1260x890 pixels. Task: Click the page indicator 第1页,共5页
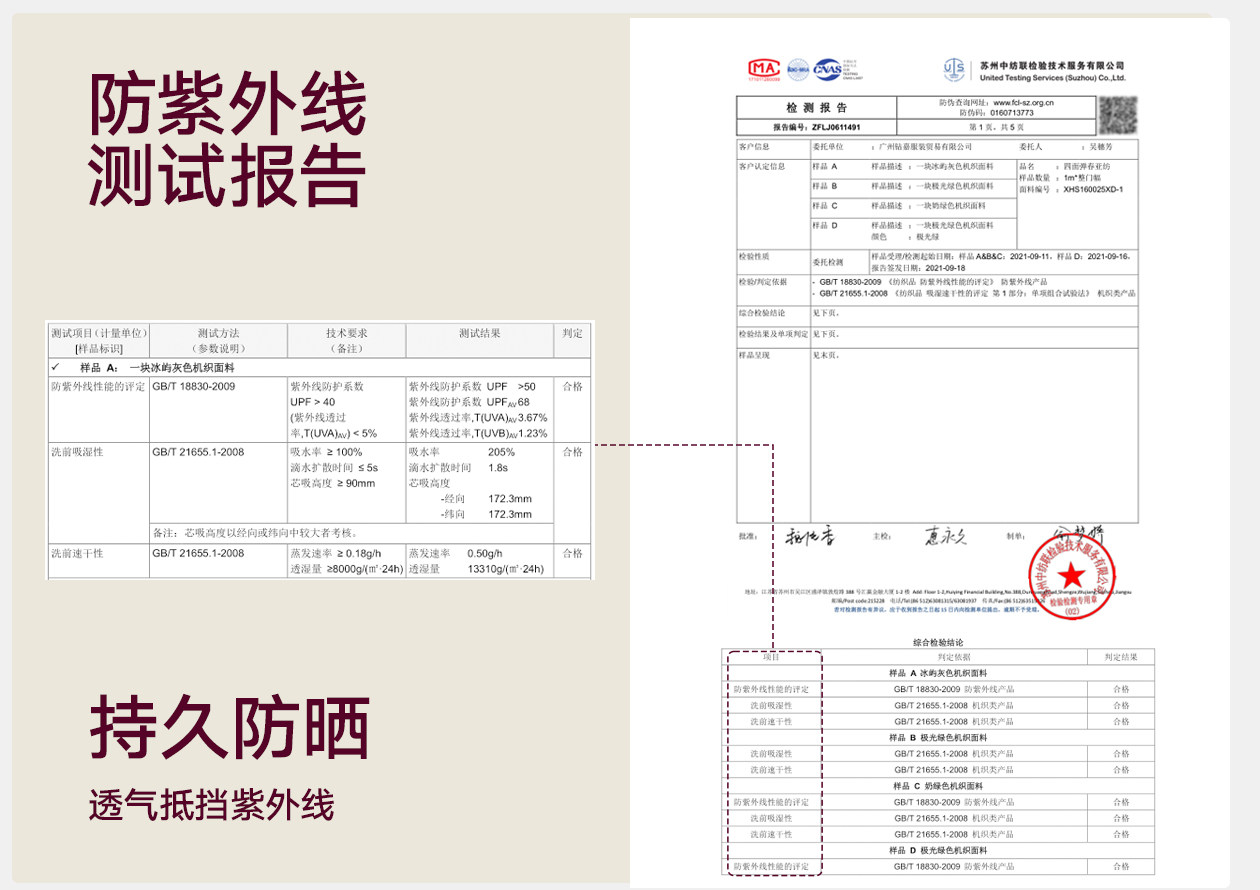click(997, 128)
